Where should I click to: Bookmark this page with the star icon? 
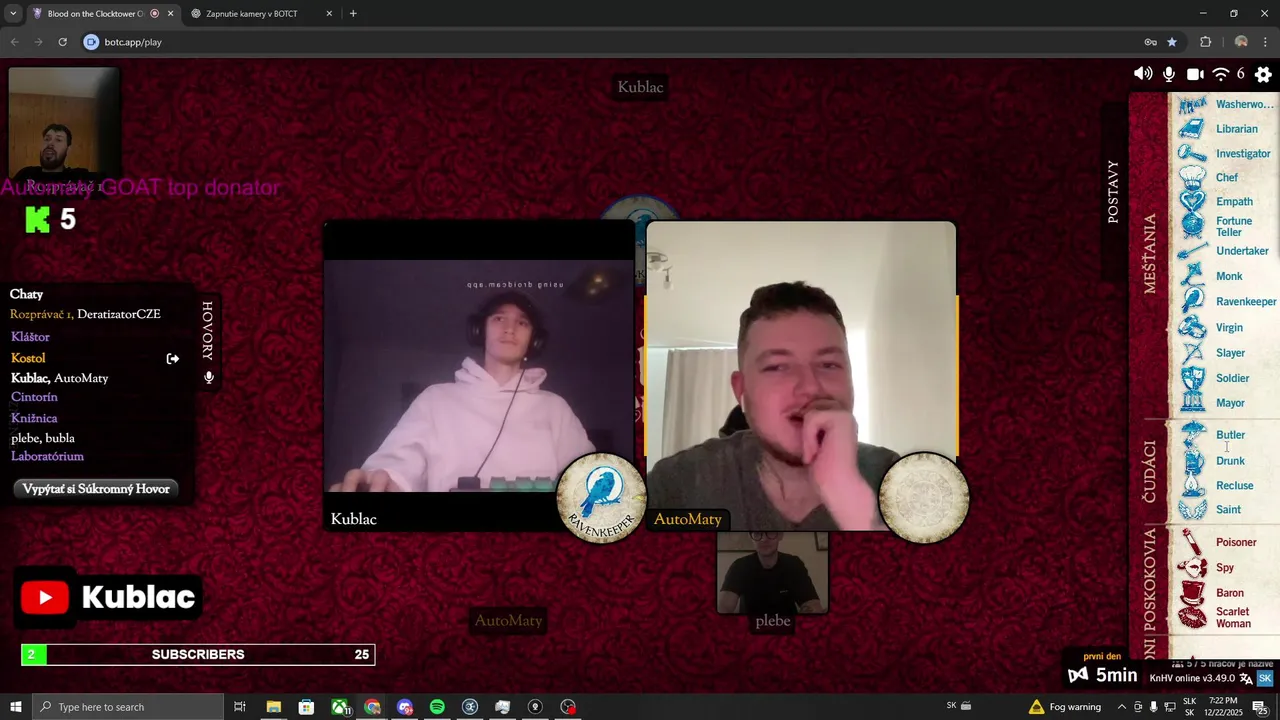pos(1172,42)
